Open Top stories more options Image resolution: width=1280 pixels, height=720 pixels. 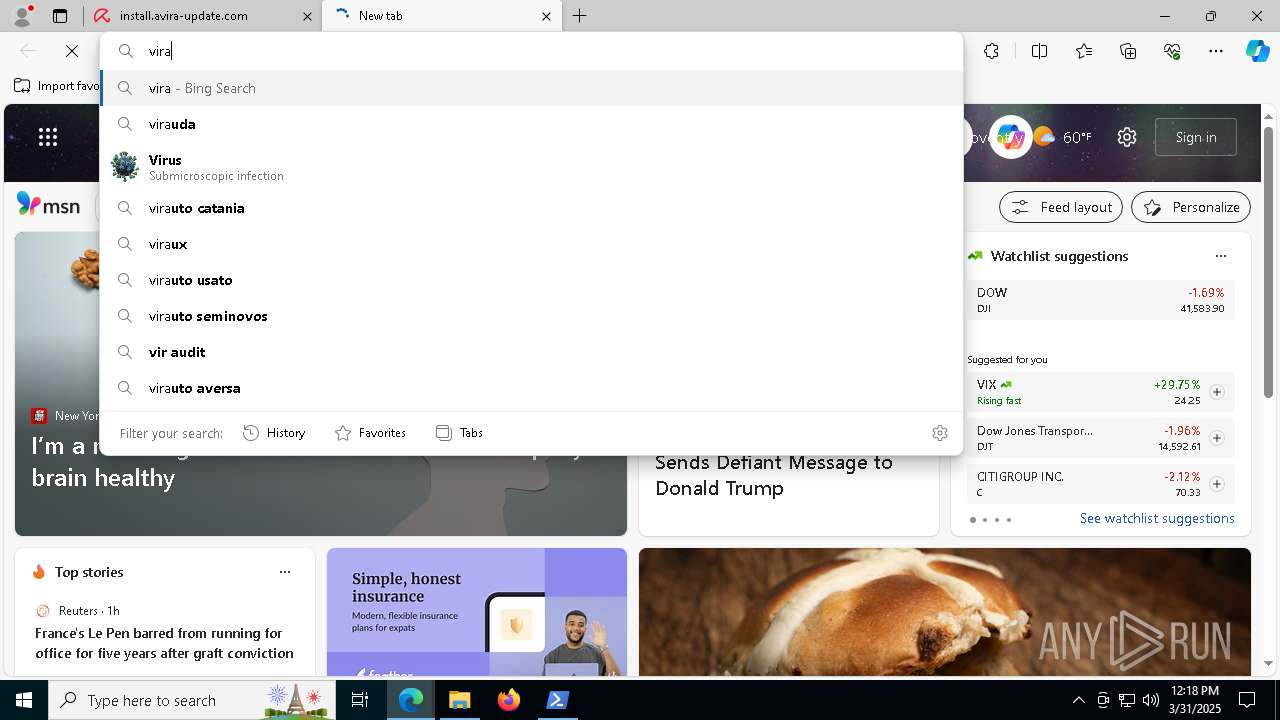coord(285,572)
